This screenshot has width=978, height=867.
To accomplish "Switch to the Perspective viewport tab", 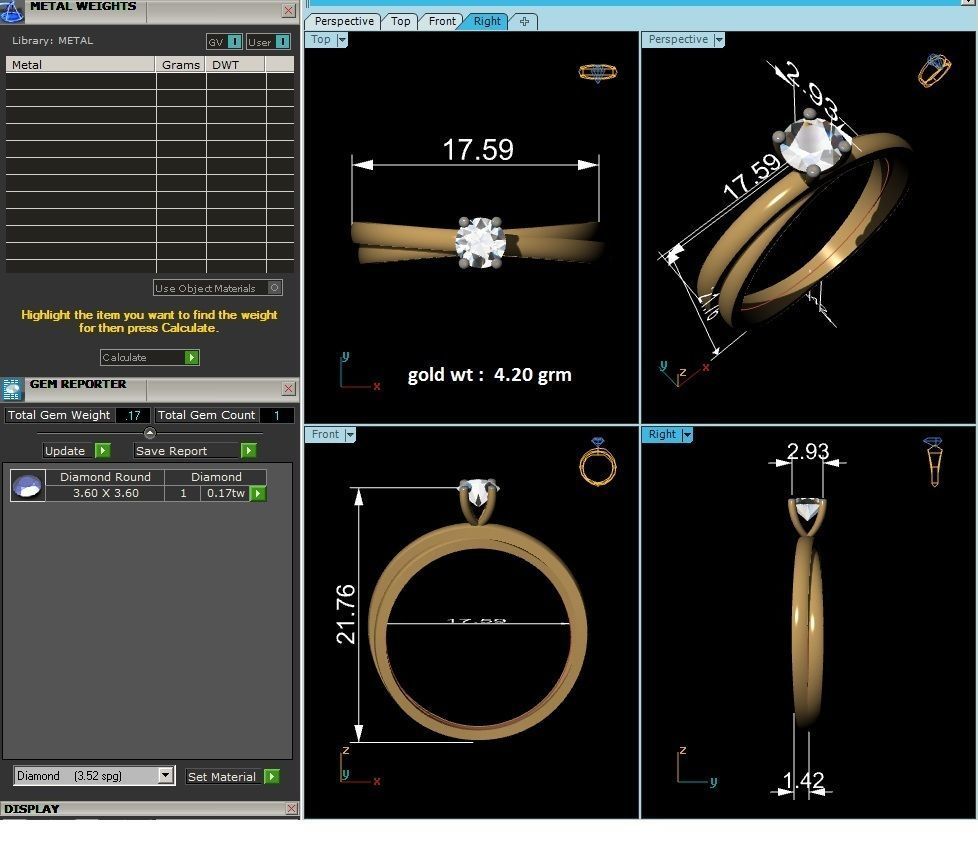I will [x=344, y=21].
